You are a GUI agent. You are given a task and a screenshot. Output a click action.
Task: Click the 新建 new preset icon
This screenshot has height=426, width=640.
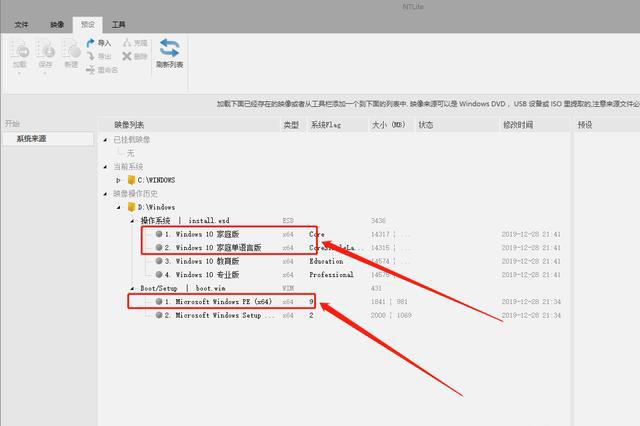71,49
